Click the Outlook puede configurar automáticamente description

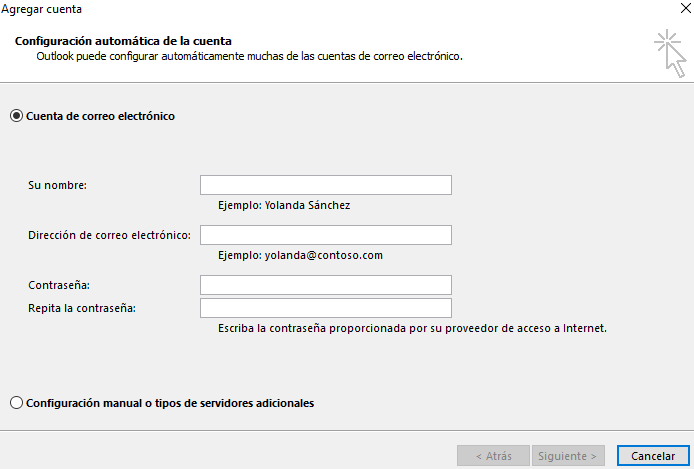[250, 57]
